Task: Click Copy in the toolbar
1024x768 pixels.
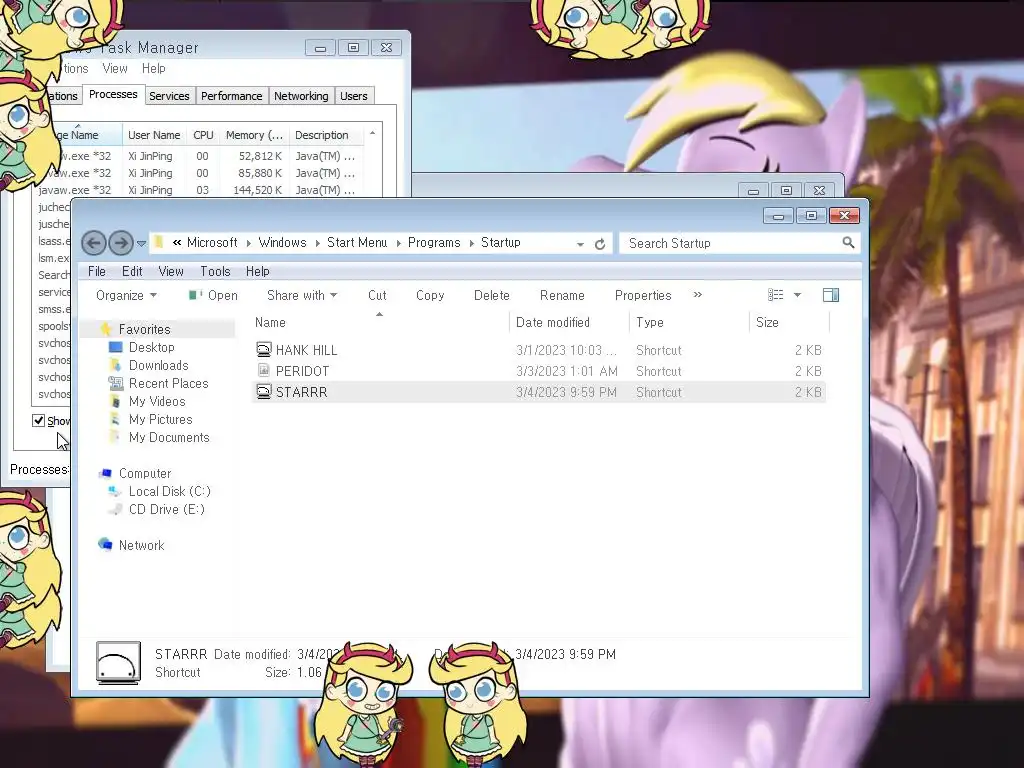Action: click(x=430, y=295)
